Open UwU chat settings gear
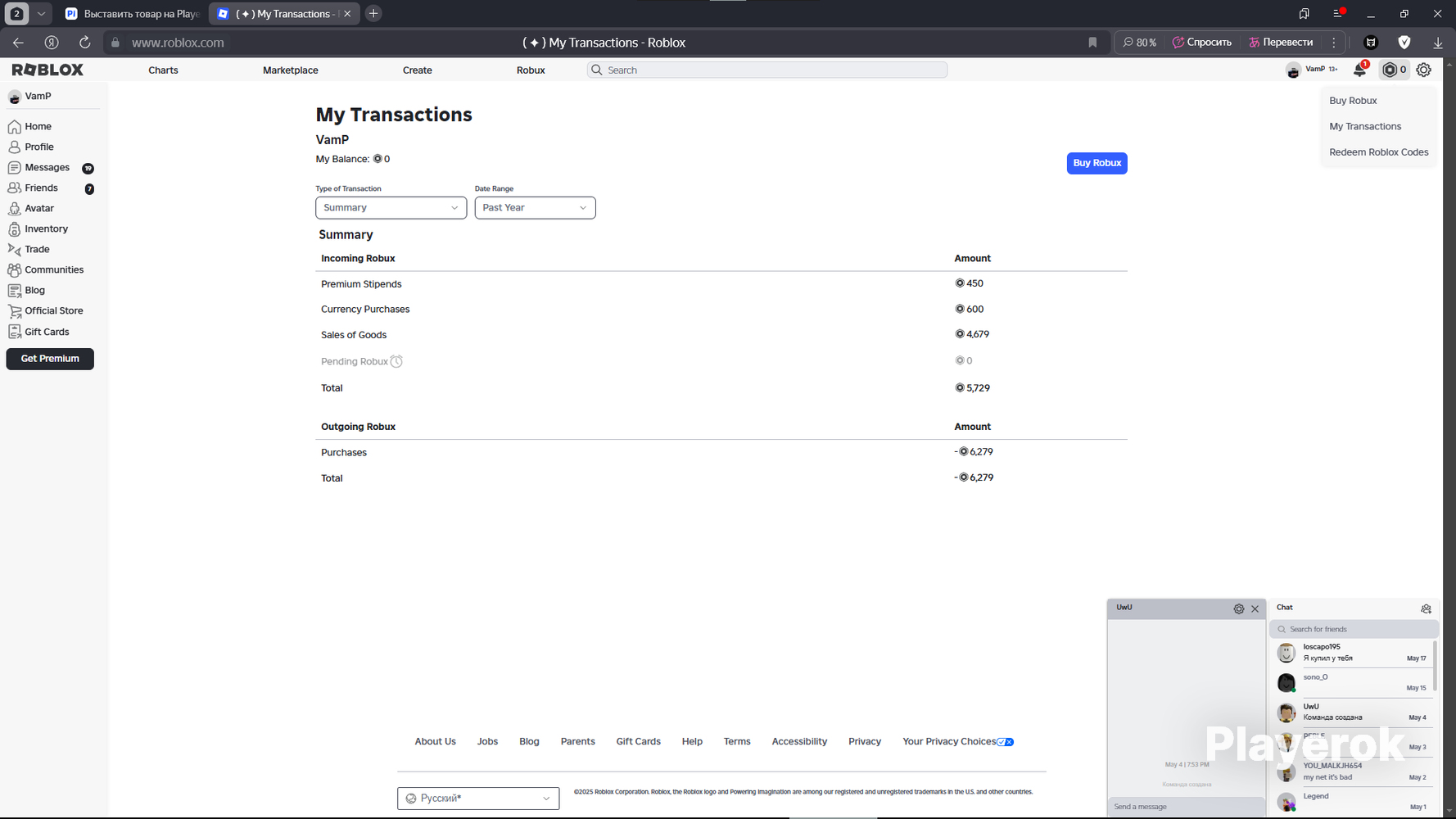Screen dimensions: 1456x819 (1239, 609)
